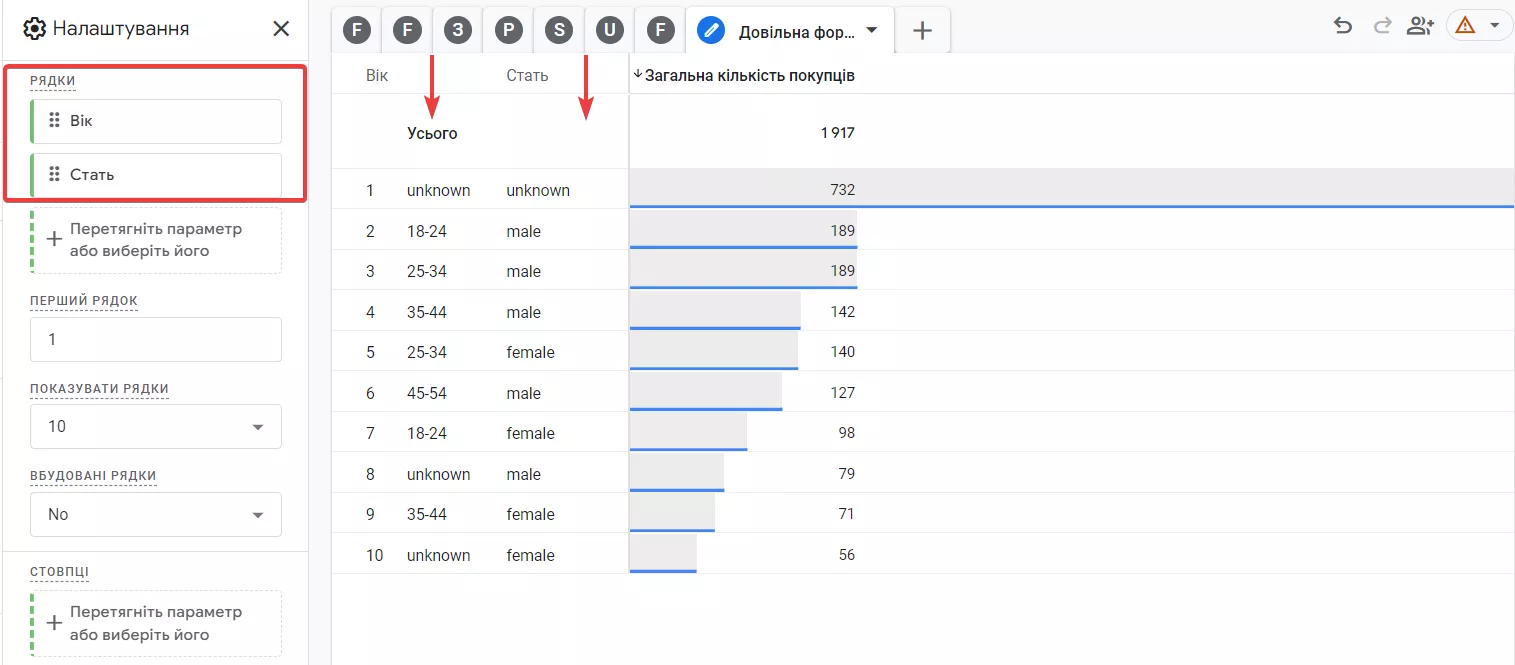Click the undo arrow icon
This screenshot has width=1515, height=665.
point(1343,26)
